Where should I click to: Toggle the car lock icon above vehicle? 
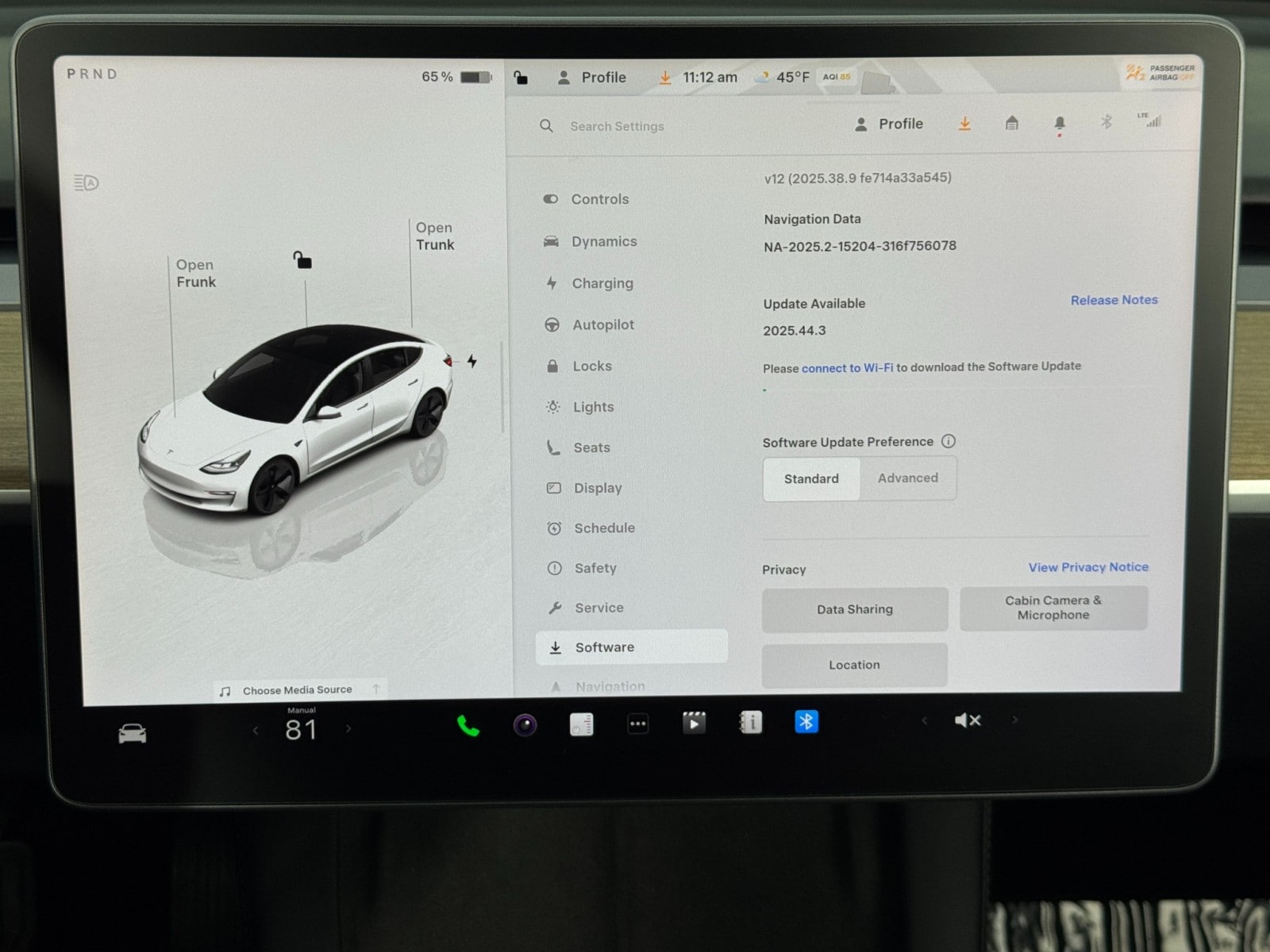coord(302,260)
